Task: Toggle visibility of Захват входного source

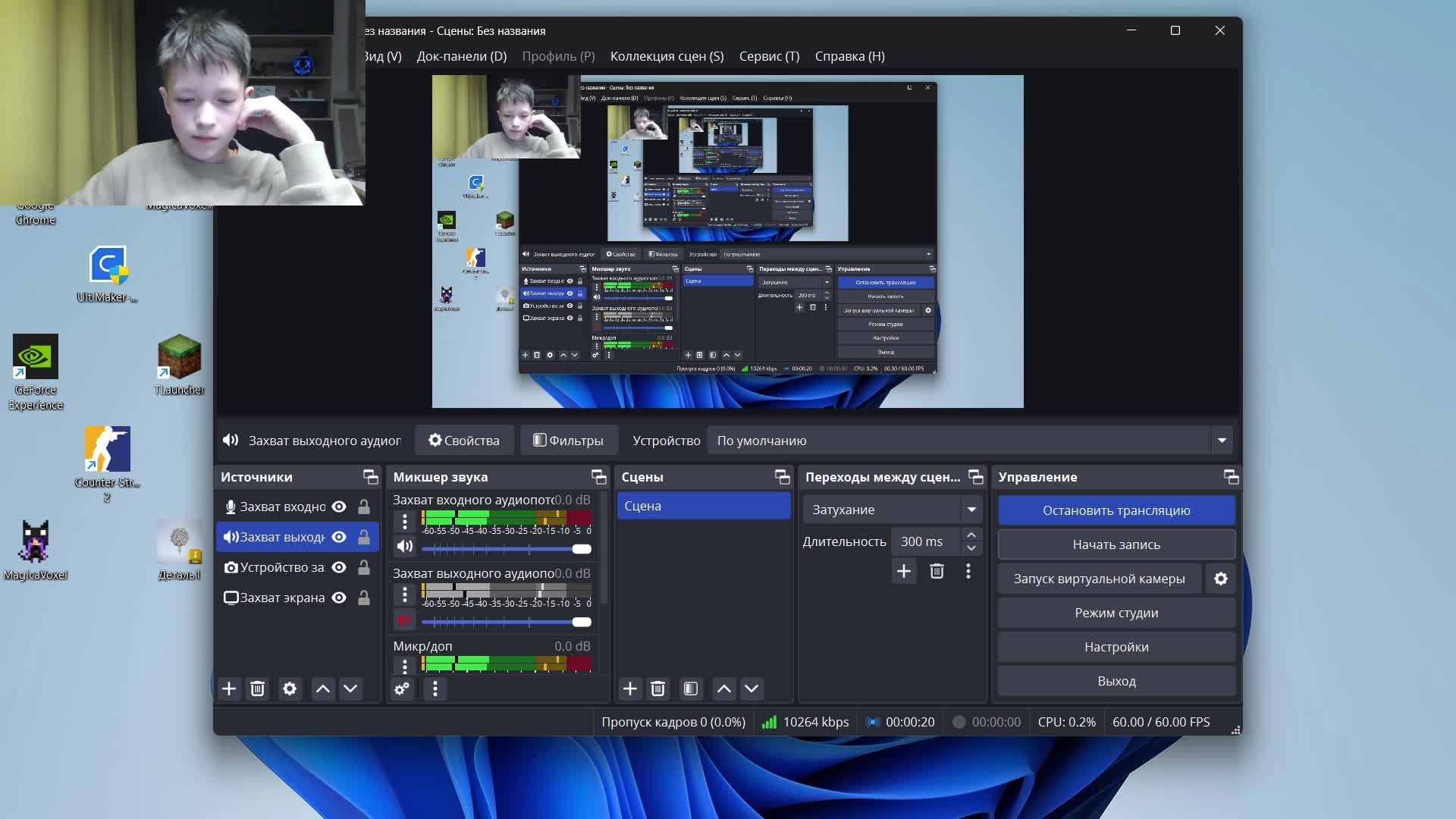Action: coord(339,507)
